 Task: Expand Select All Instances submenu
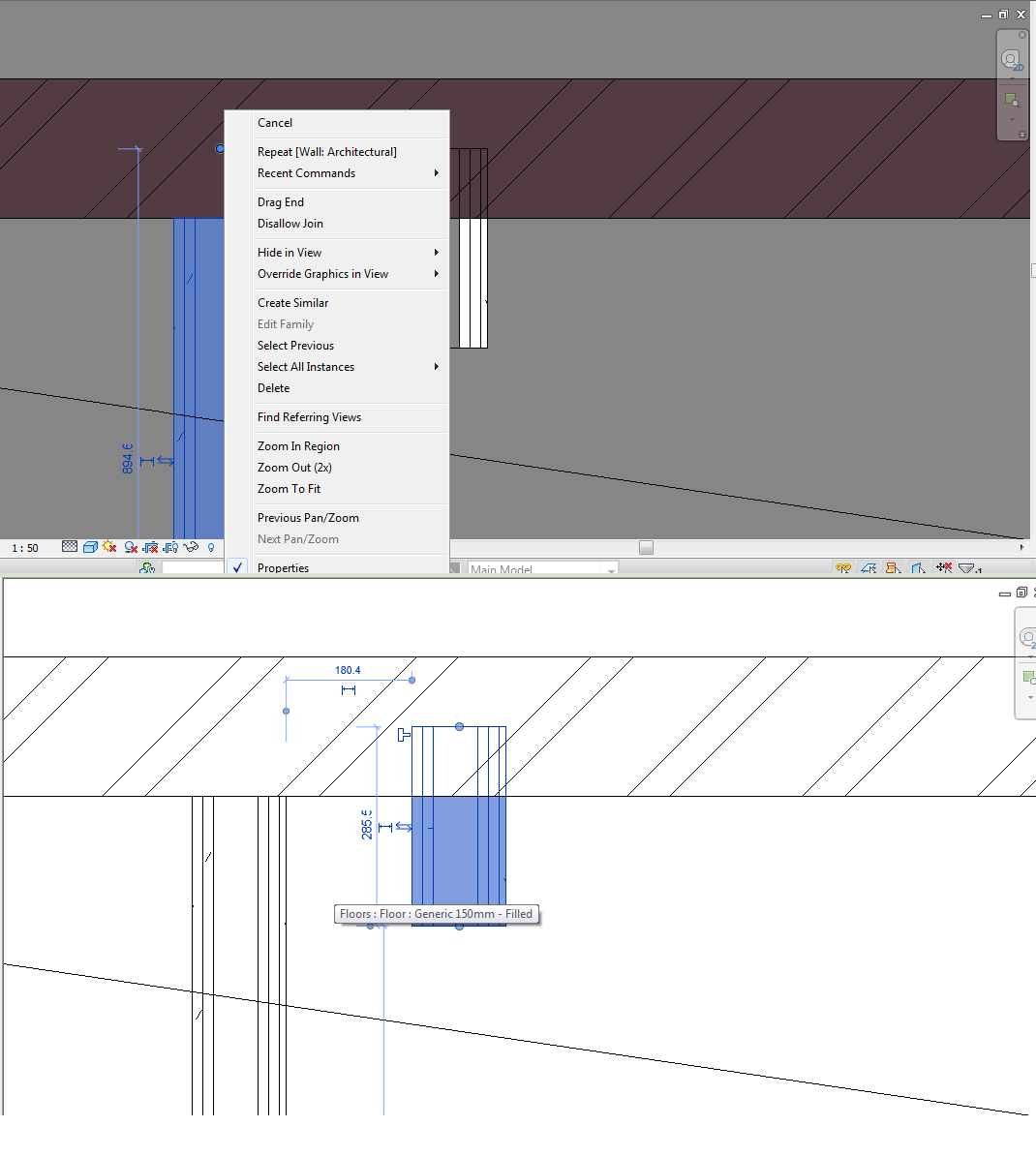point(337,367)
